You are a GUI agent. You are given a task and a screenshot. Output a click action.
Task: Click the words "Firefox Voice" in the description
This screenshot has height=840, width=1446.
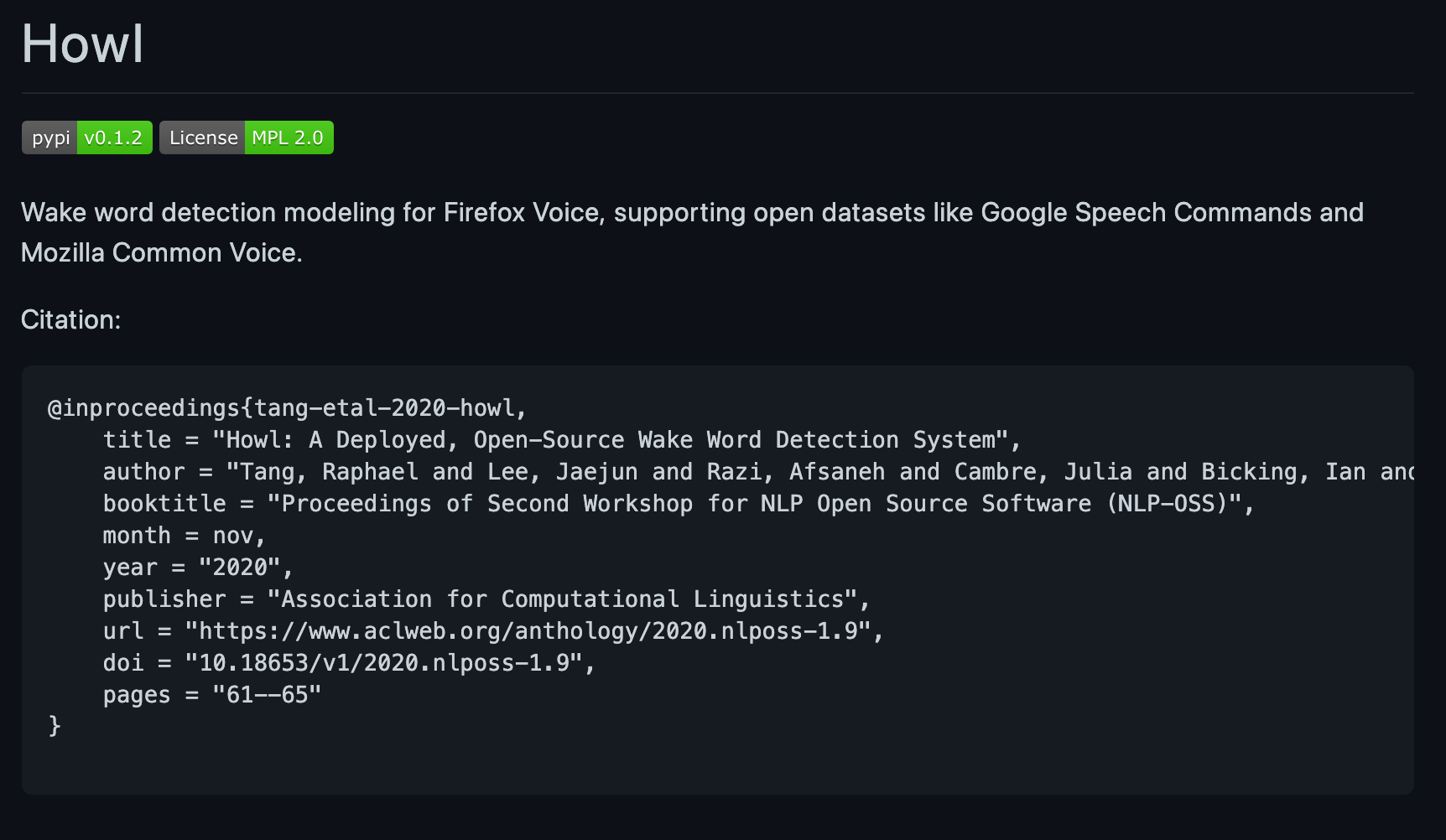[523, 212]
